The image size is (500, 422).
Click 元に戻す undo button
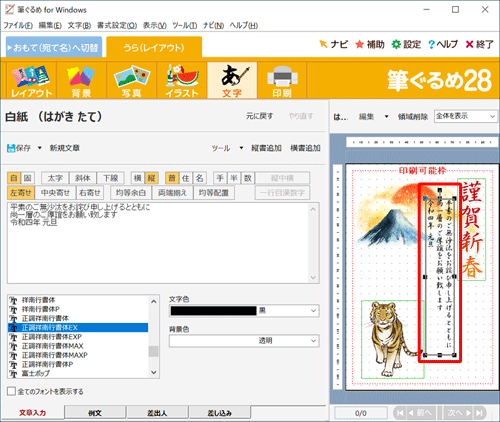point(259,116)
